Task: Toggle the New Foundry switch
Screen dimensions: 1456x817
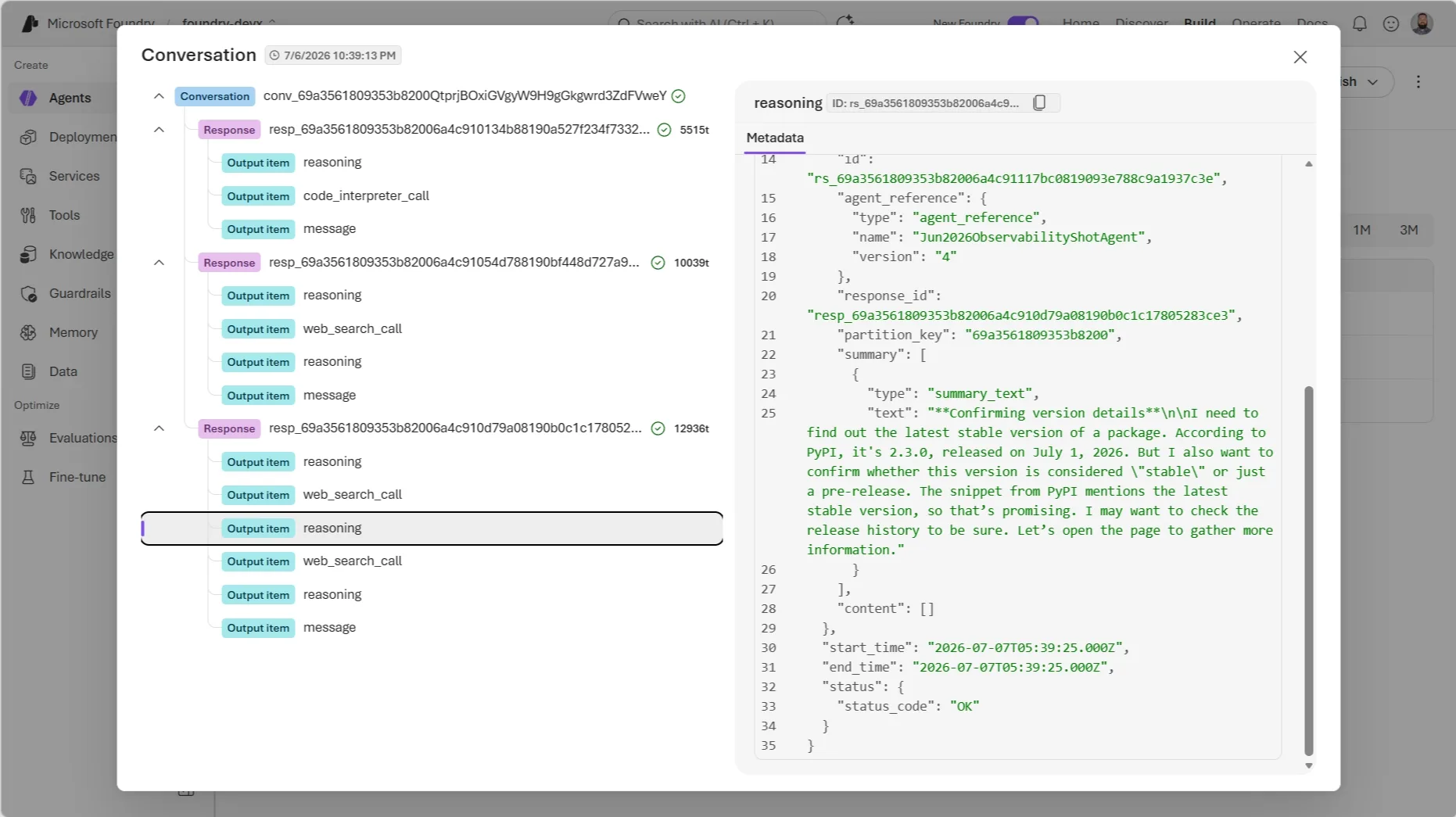Action: coord(1023,23)
